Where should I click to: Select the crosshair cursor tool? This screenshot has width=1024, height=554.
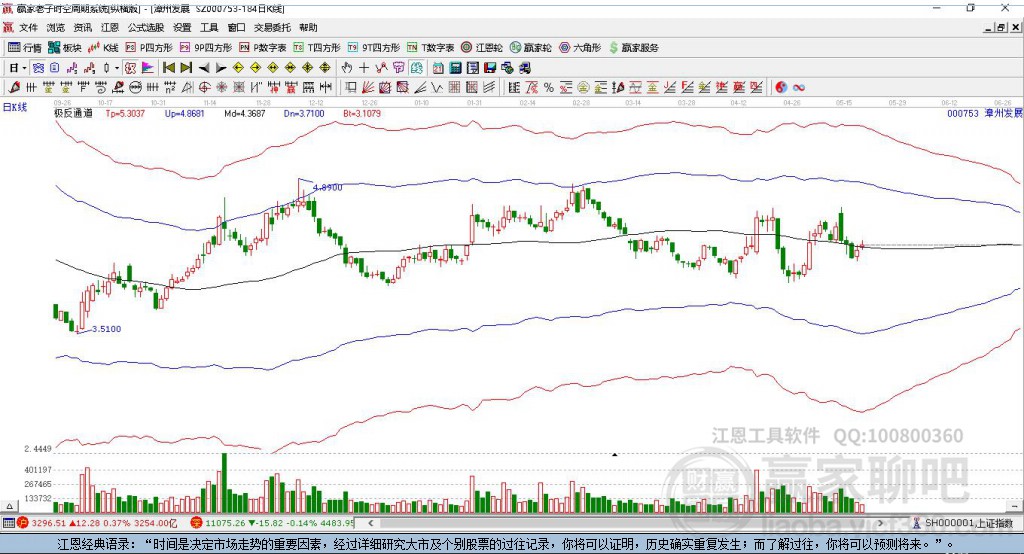(x=364, y=68)
